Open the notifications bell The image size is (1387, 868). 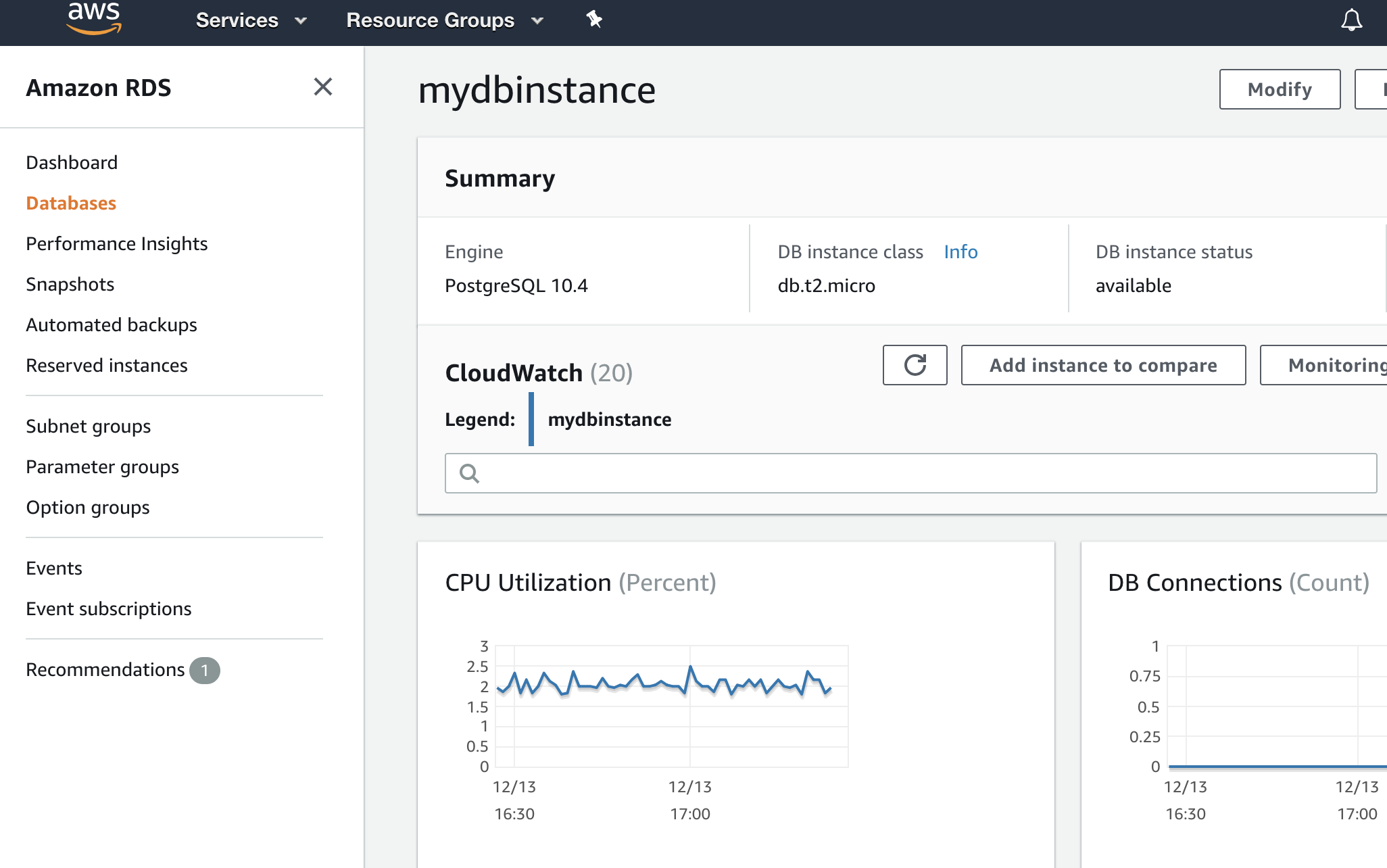click(1351, 20)
